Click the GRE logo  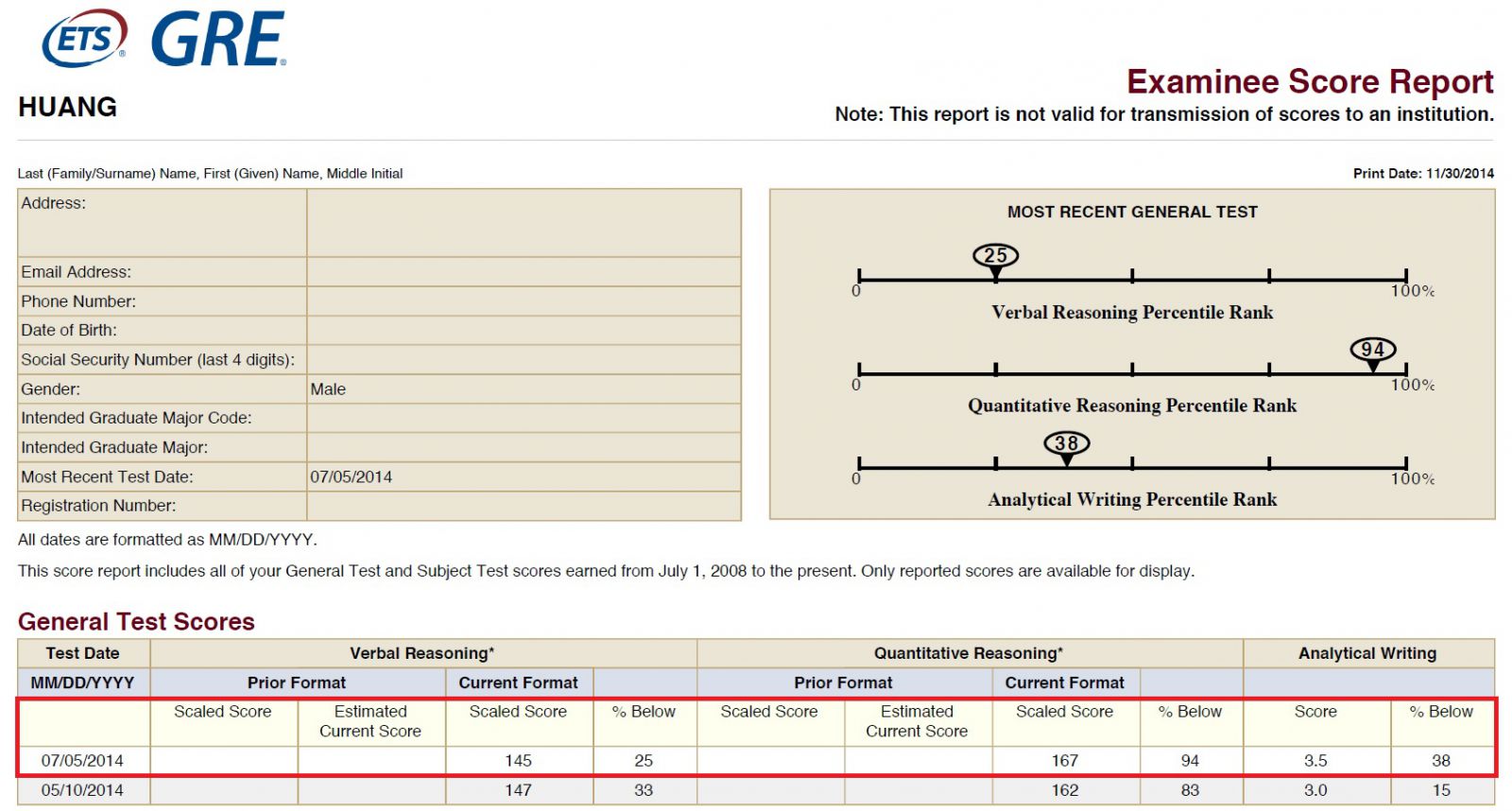tap(218, 40)
